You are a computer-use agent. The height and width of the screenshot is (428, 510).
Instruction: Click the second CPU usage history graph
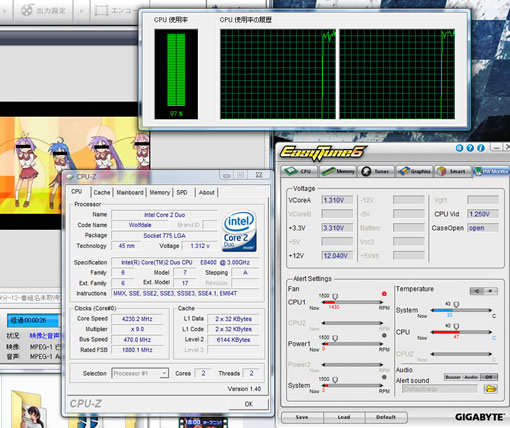pyautogui.click(x=397, y=74)
